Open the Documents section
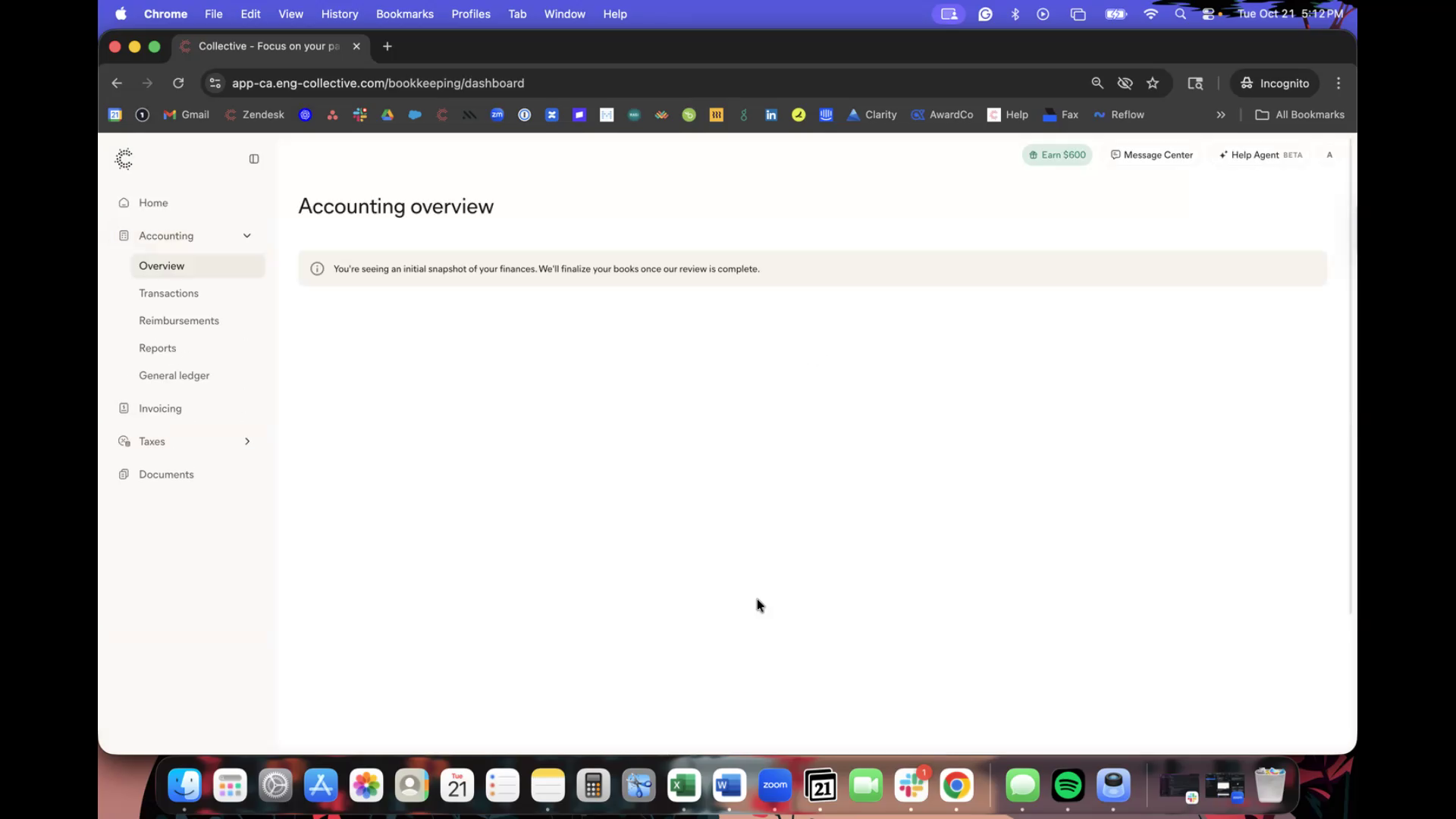 tap(166, 475)
